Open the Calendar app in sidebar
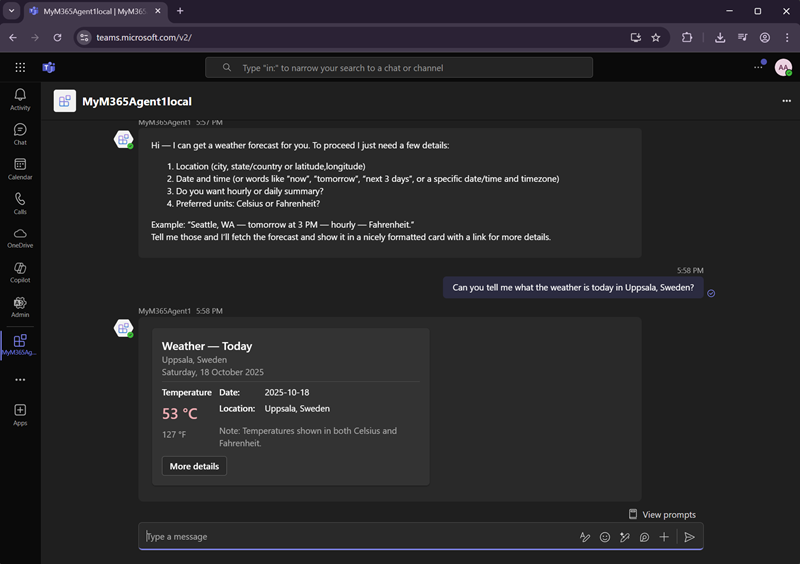Viewport: 800px width, 564px height. pos(20,168)
